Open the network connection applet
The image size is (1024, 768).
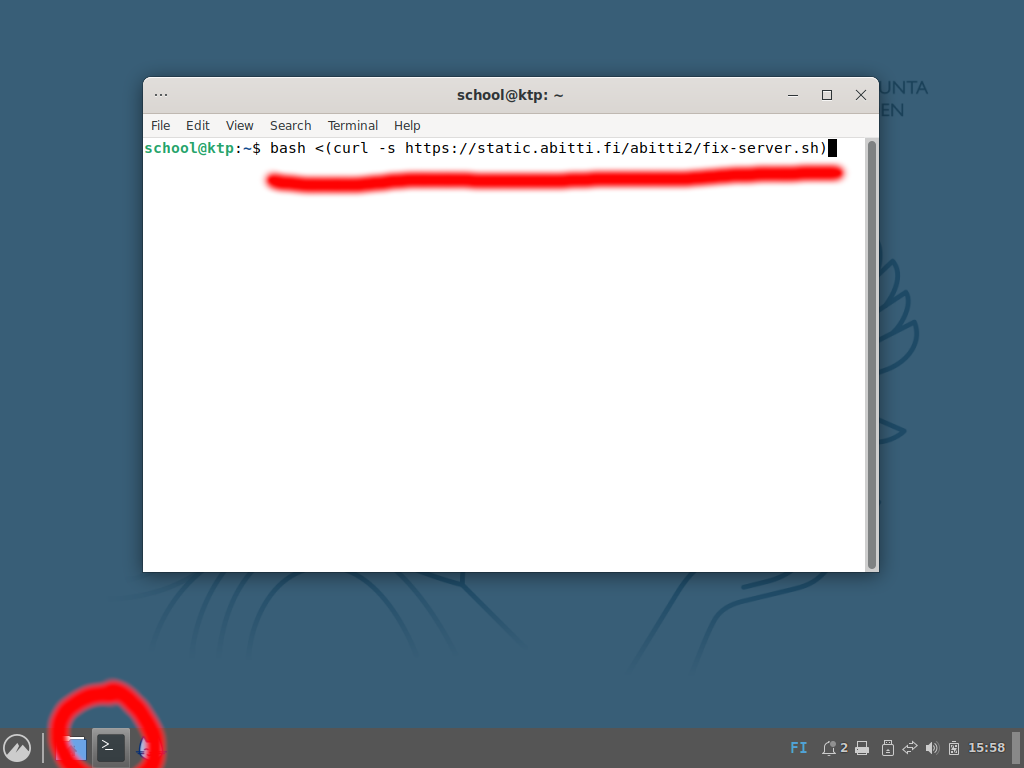pyautogui.click(x=910, y=748)
